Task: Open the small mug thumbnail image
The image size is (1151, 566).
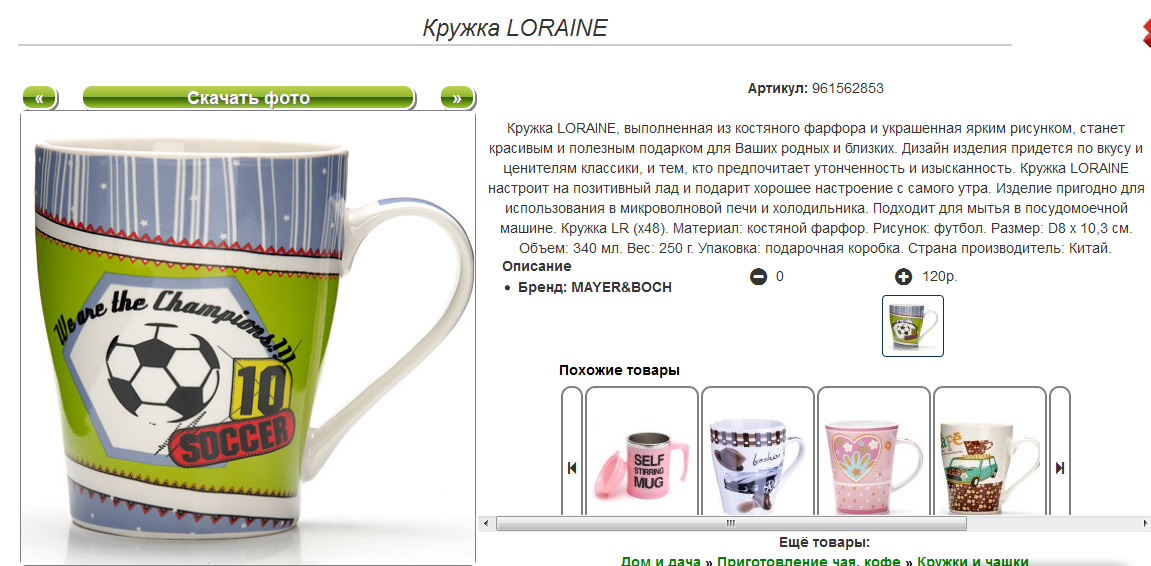Action: click(x=912, y=326)
